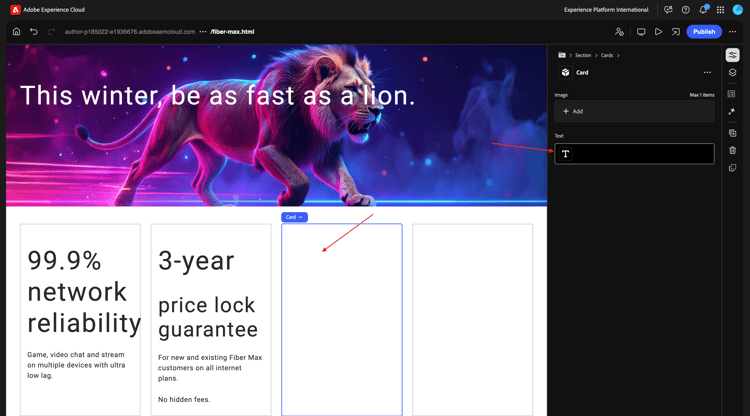Select the empty third card

tap(342, 319)
